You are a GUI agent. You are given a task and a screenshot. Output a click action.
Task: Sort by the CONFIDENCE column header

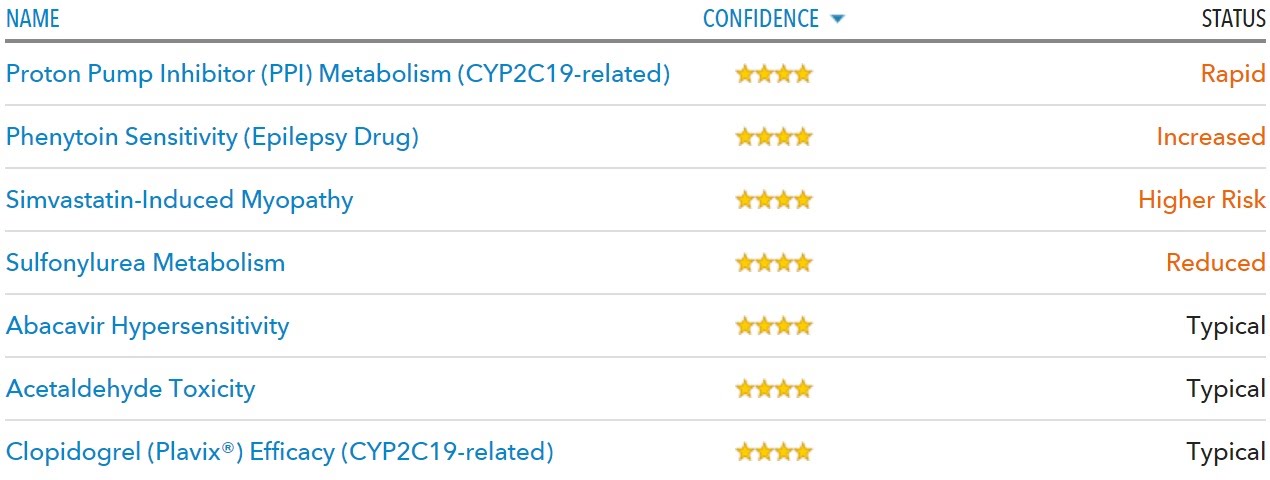(761, 19)
